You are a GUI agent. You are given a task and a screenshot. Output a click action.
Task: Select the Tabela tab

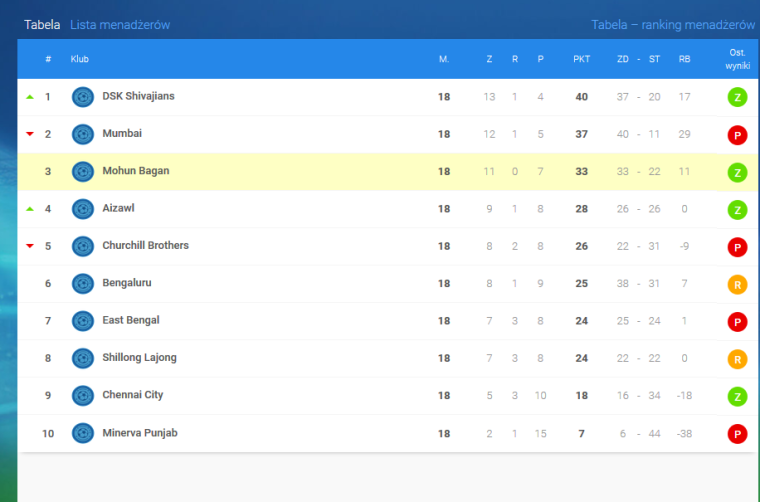(x=42, y=25)
